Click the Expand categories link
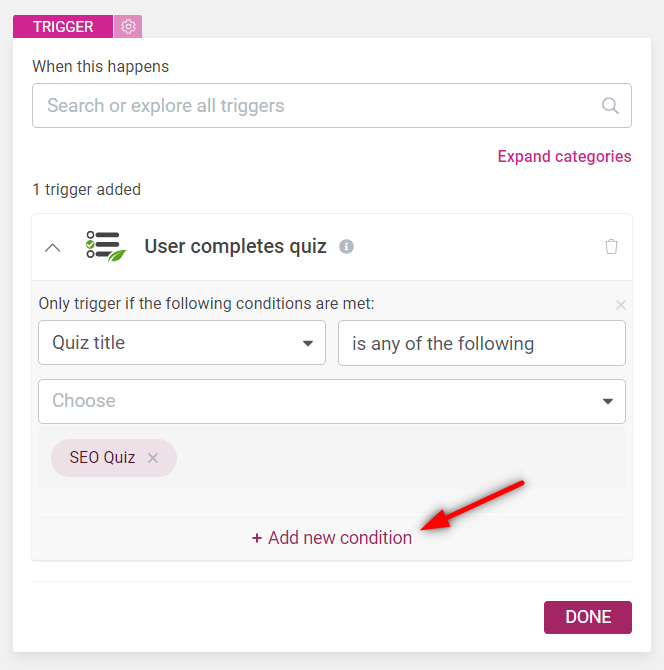This screenshot has height=670, width=664. (564, 156)
